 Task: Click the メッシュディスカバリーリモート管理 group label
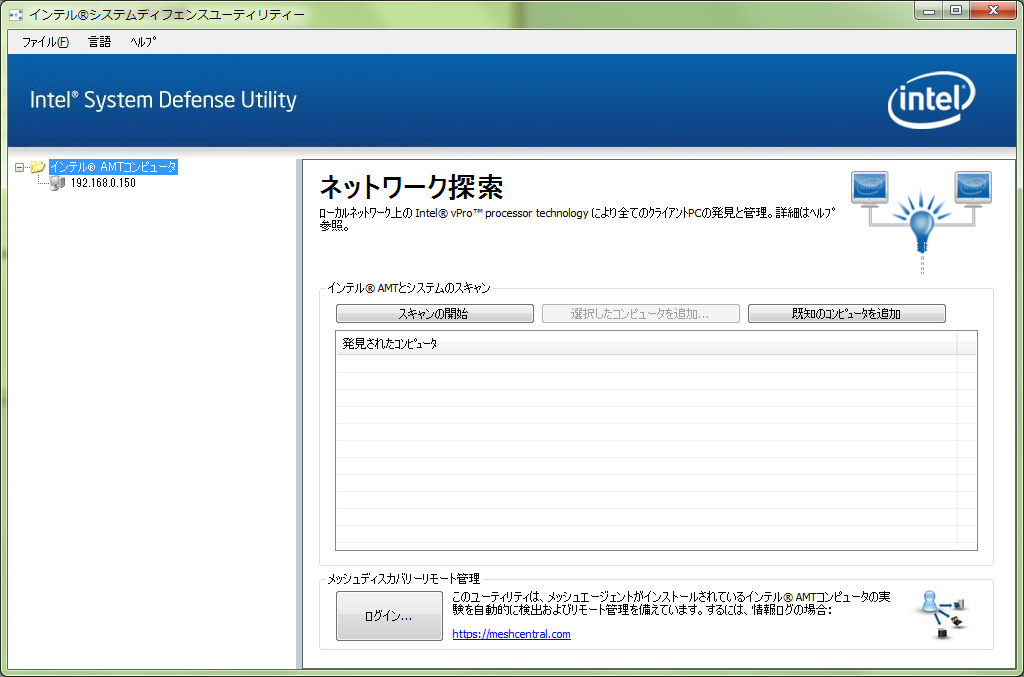pos(404,578)
